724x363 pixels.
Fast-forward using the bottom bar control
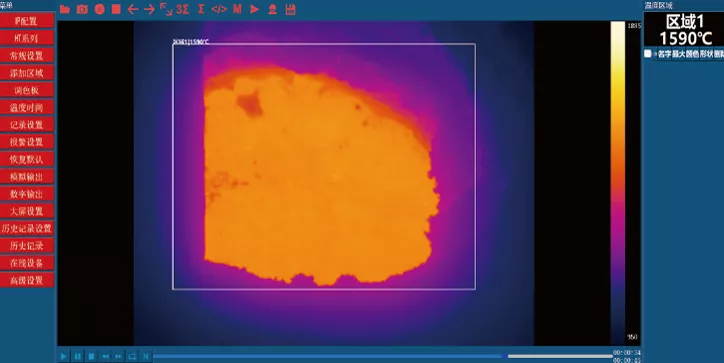(119, 356)
